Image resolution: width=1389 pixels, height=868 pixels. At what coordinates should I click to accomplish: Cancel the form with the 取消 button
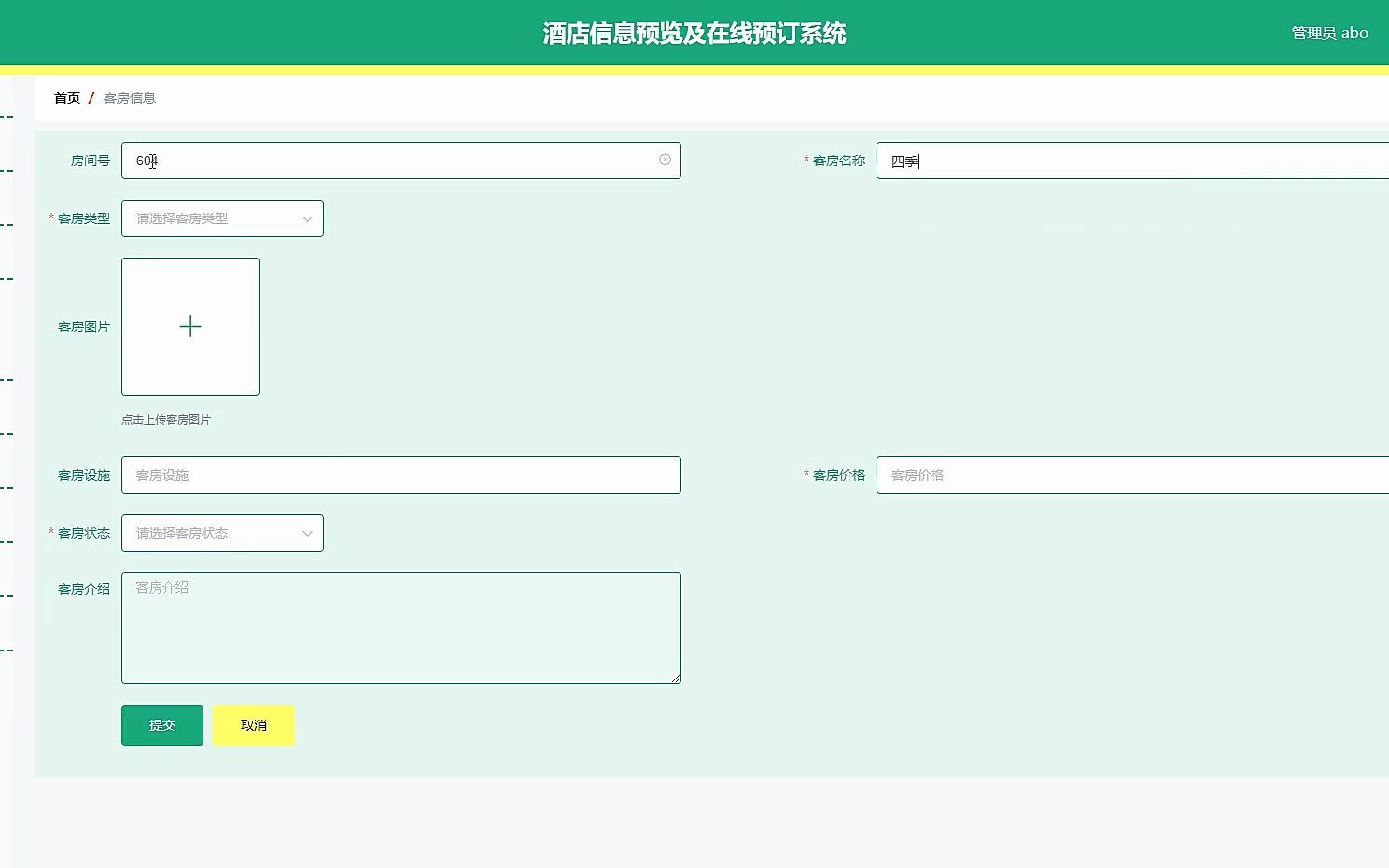click(254, 725)
